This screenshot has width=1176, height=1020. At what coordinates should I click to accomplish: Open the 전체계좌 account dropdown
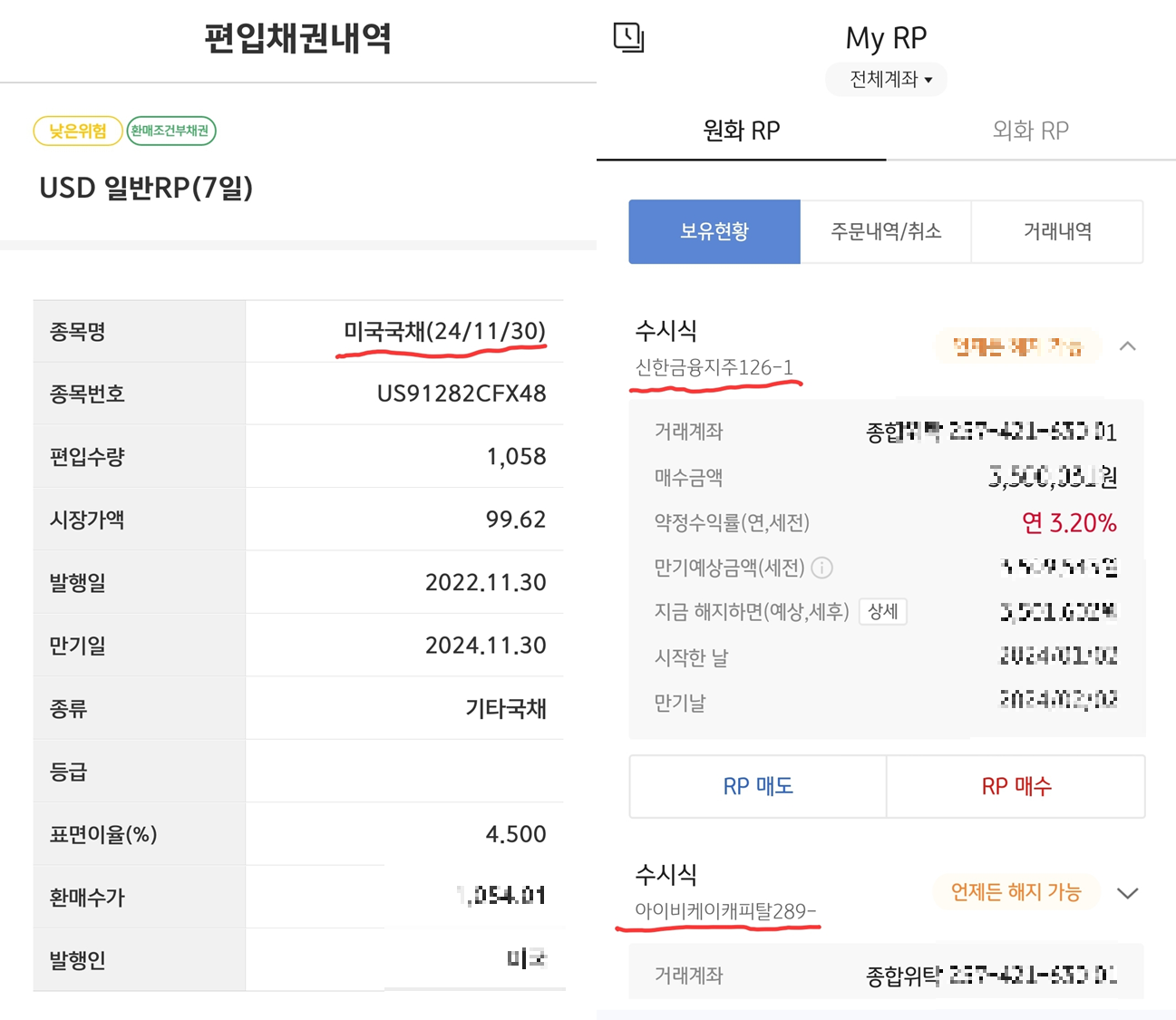[886, 80]
